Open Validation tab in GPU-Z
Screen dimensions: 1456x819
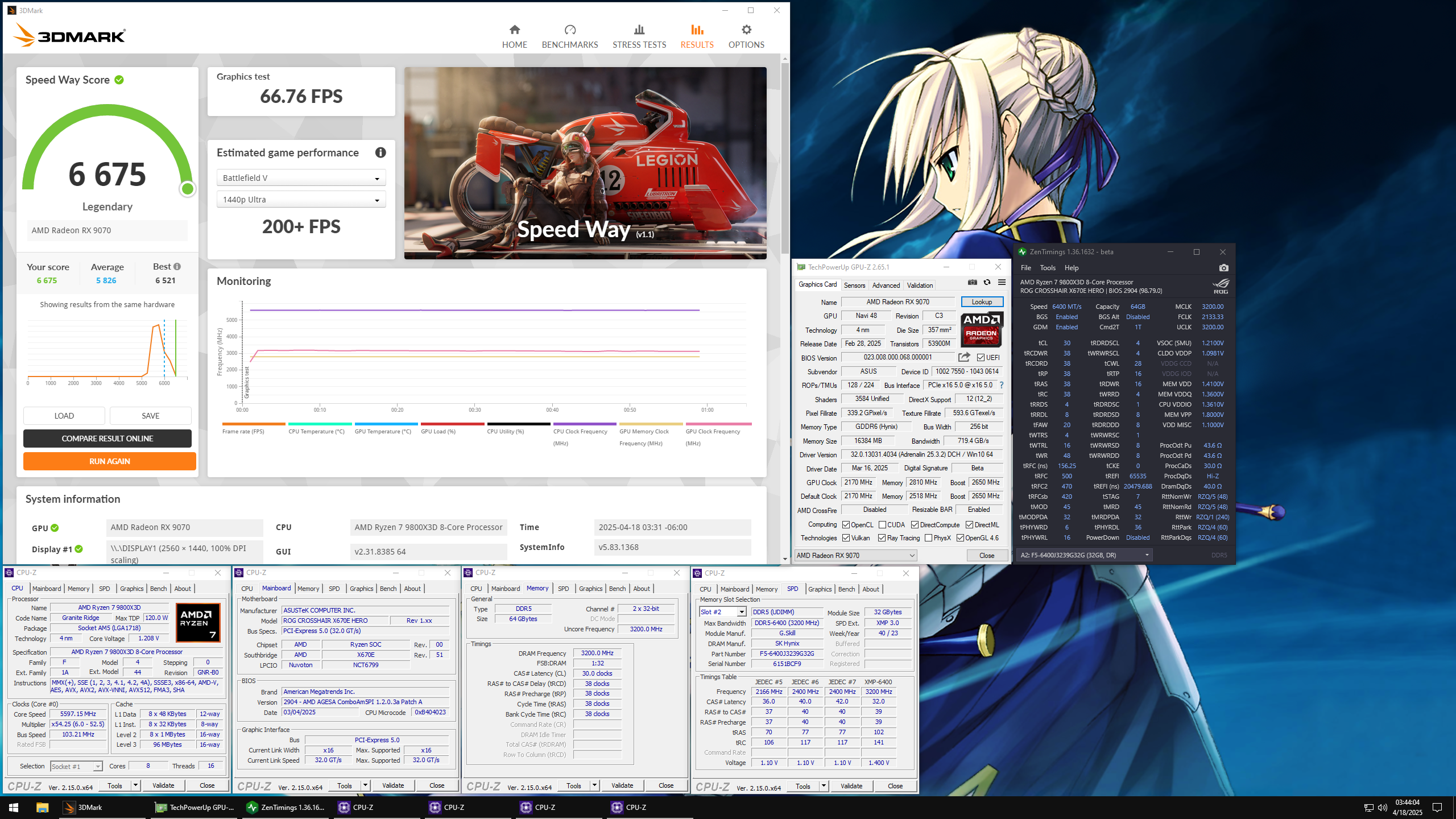pyautogui.click(x=920, y=286)
